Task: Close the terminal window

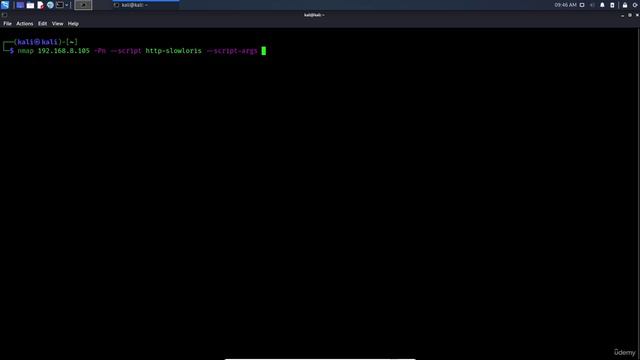Action: [x=637, y=15]
